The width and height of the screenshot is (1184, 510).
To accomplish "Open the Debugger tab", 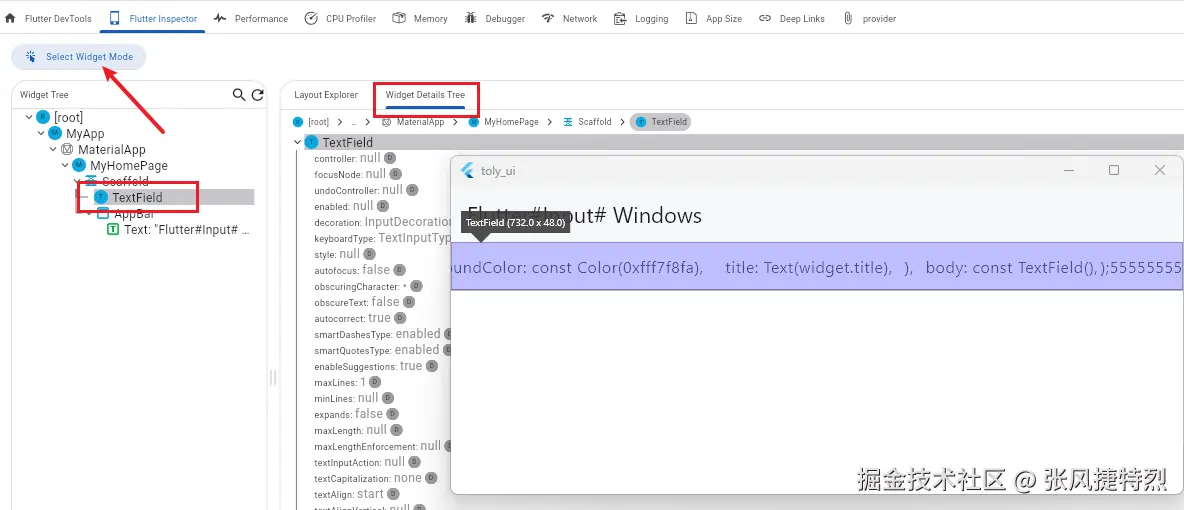I will tap(495, 18).
